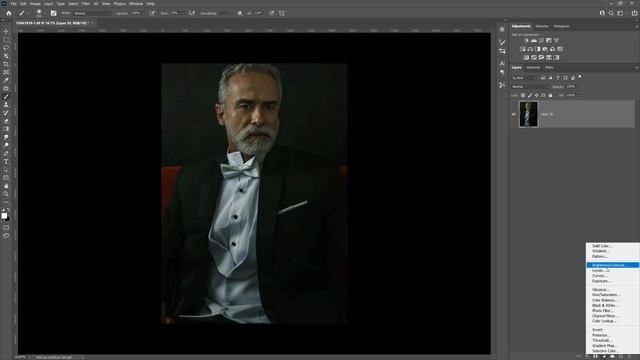The height and width of the screenshot is (360, 640).
Task: Click the Home icon in options bar
Action: 9,13
